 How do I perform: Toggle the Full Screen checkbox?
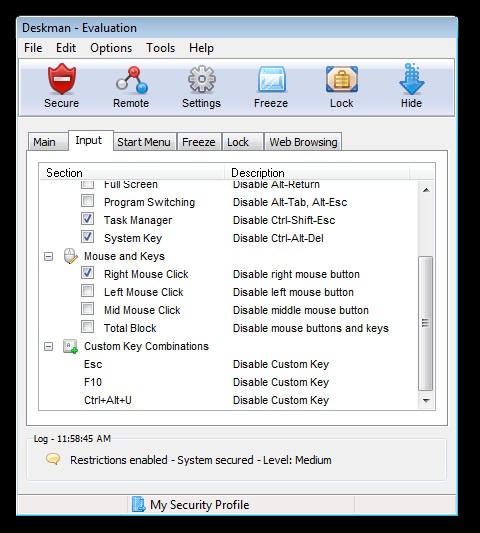point(87,184)
